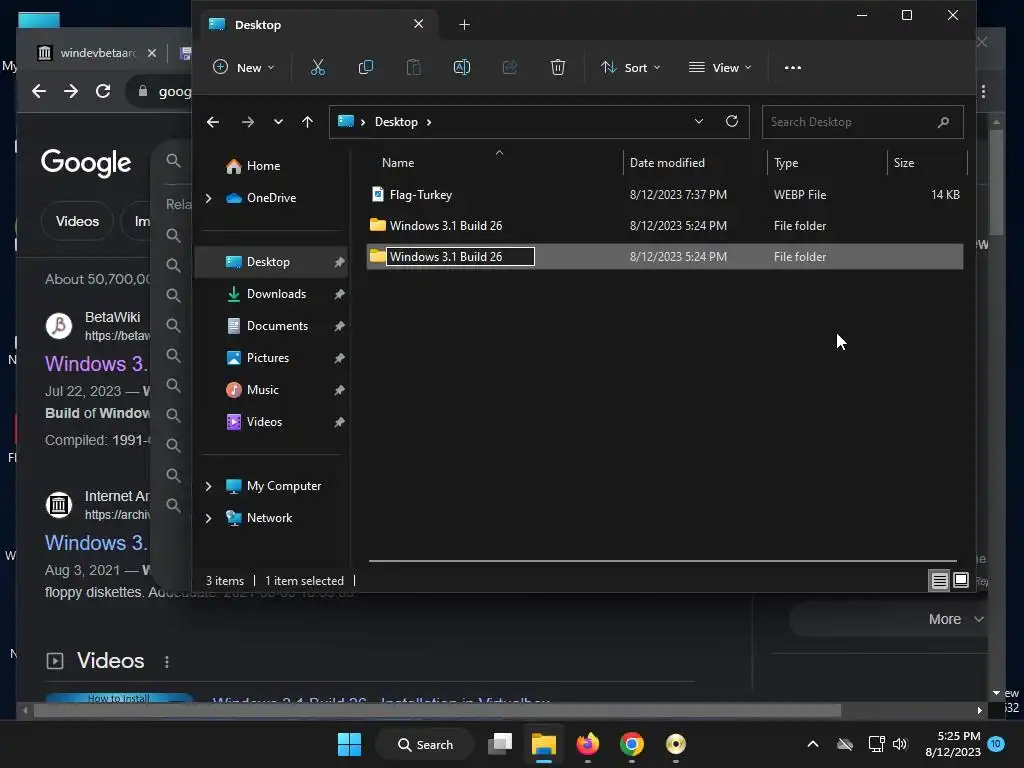Expand the My Computer tree node
1024x768 pixels.
point(208,486)
